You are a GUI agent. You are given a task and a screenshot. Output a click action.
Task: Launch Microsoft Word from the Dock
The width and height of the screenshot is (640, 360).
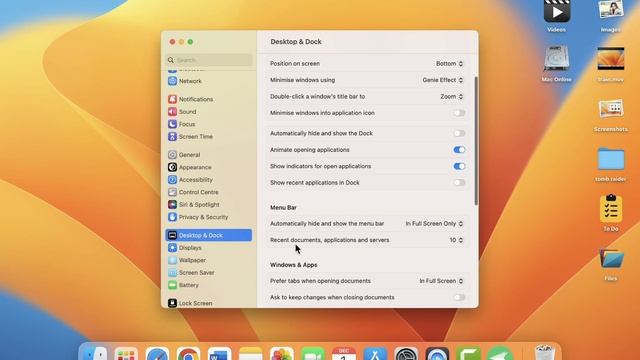219,353
